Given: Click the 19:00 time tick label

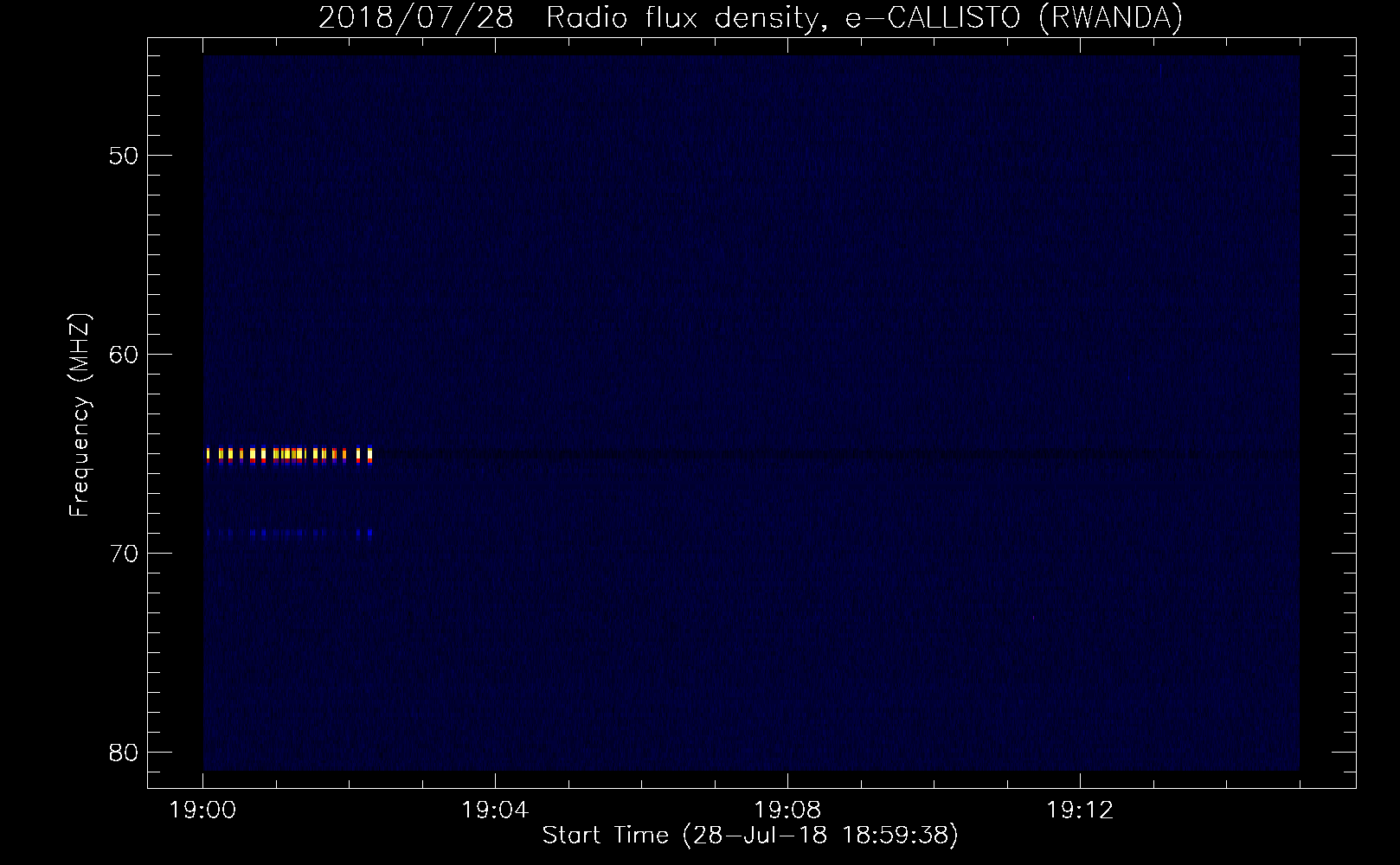Looking at the screenshot, I should (x=203, y=811).
